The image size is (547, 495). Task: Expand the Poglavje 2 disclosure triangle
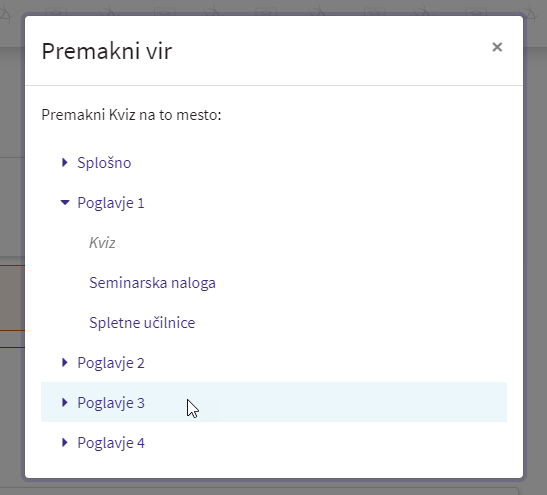click(65, 363)
